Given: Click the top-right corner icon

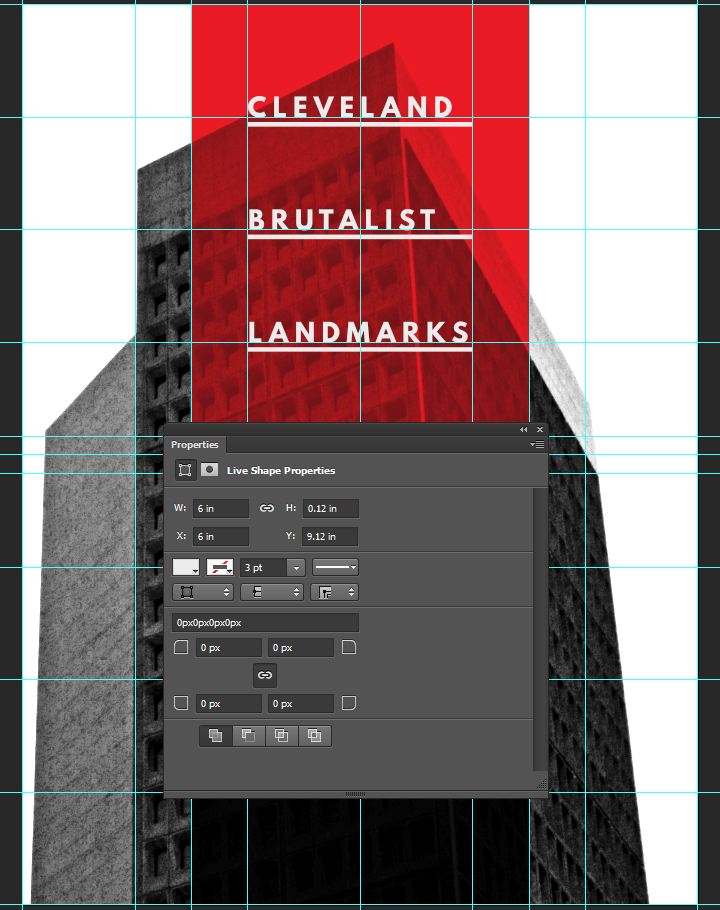Looking at the screenshot, I should click(x=349, y=647).
